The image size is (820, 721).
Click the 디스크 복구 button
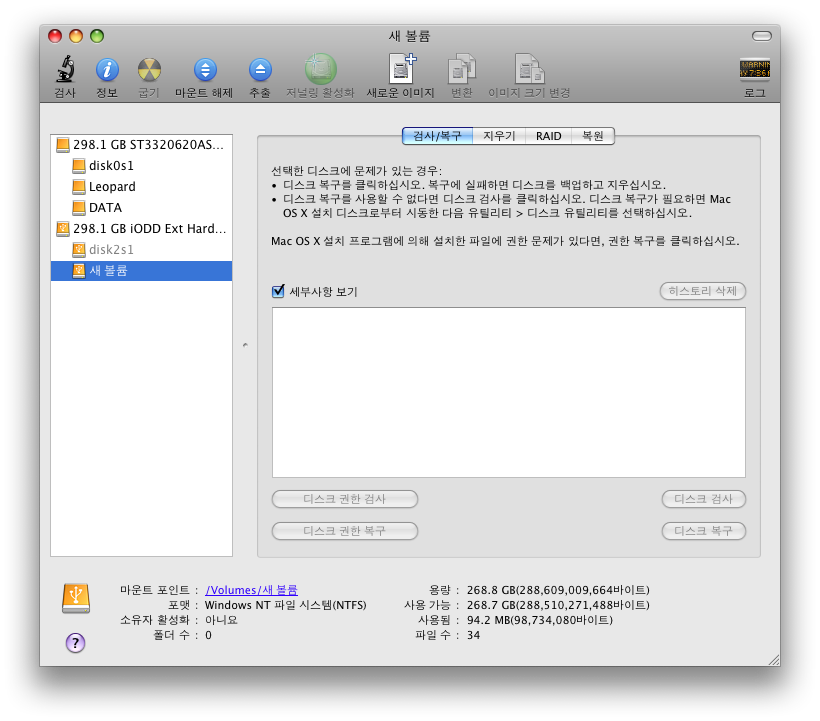703,531
